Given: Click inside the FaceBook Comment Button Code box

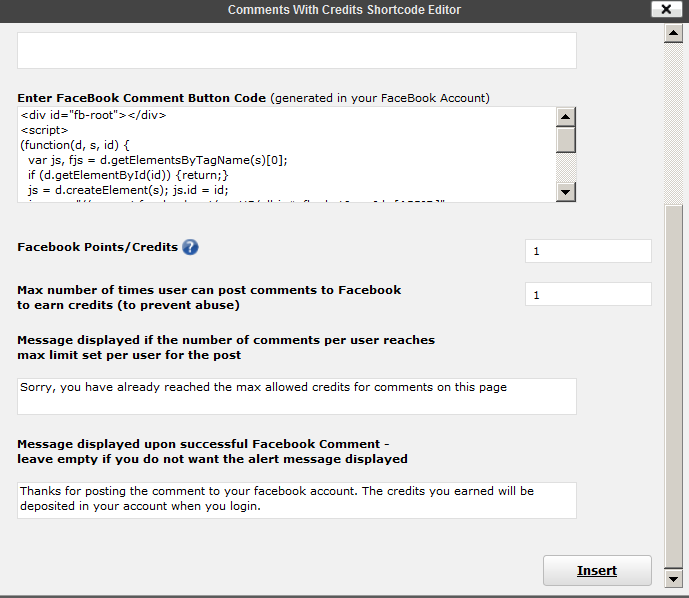Looking at the screenshot, I should tap(286, 155).
